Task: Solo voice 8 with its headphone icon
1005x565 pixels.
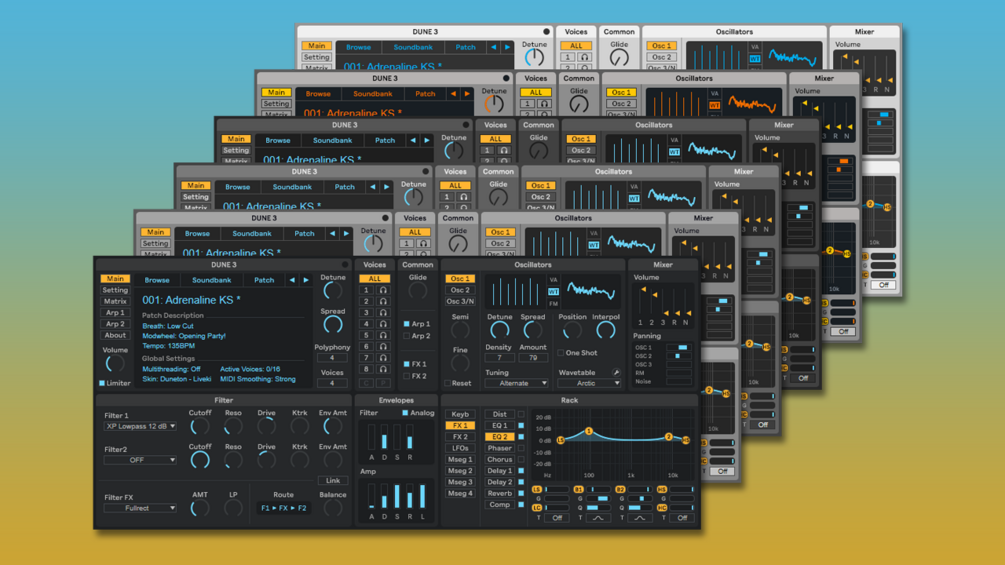Action: [383, 369]
